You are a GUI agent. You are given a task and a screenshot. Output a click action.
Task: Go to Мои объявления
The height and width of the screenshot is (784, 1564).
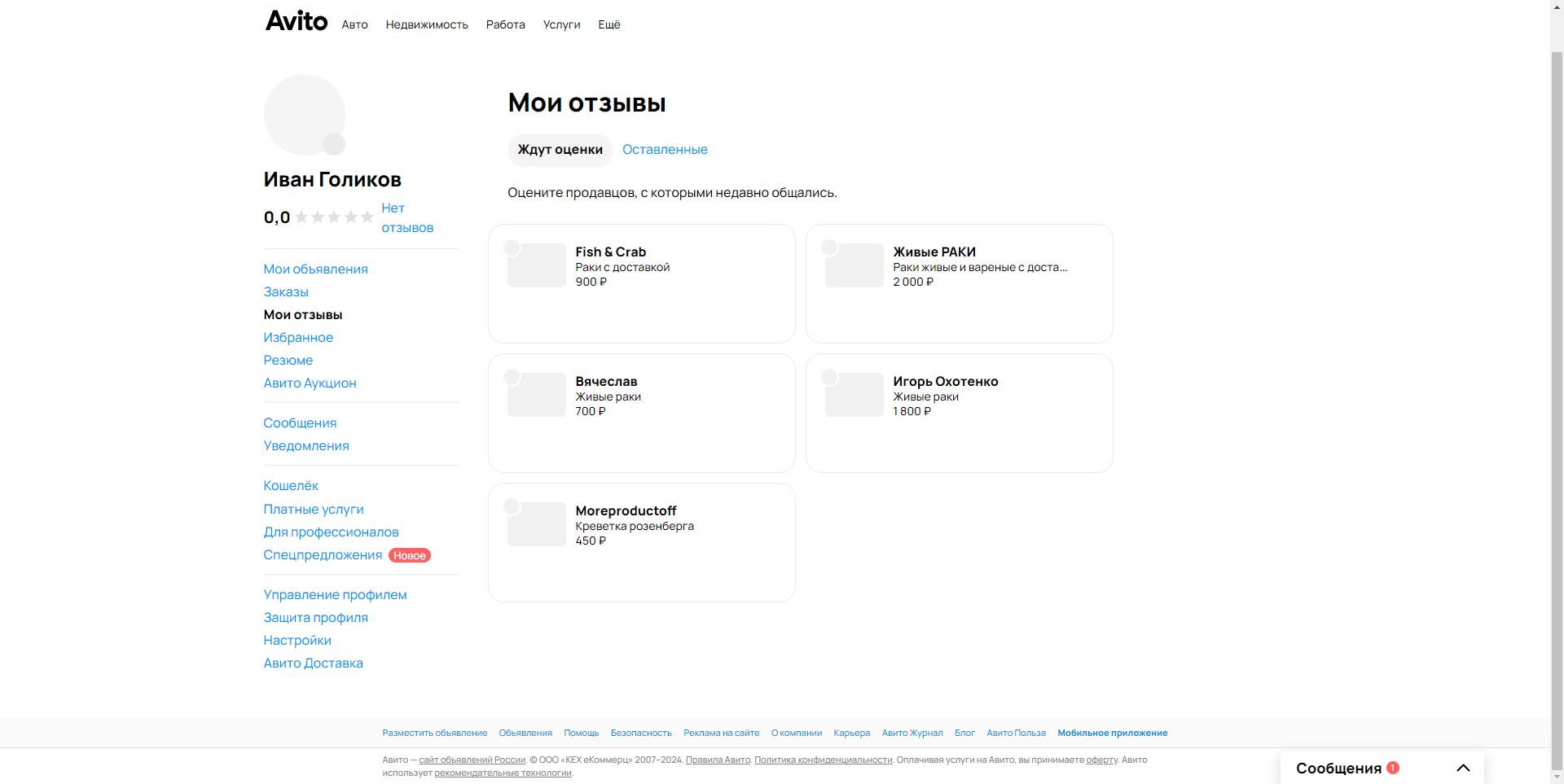point(315,269)
